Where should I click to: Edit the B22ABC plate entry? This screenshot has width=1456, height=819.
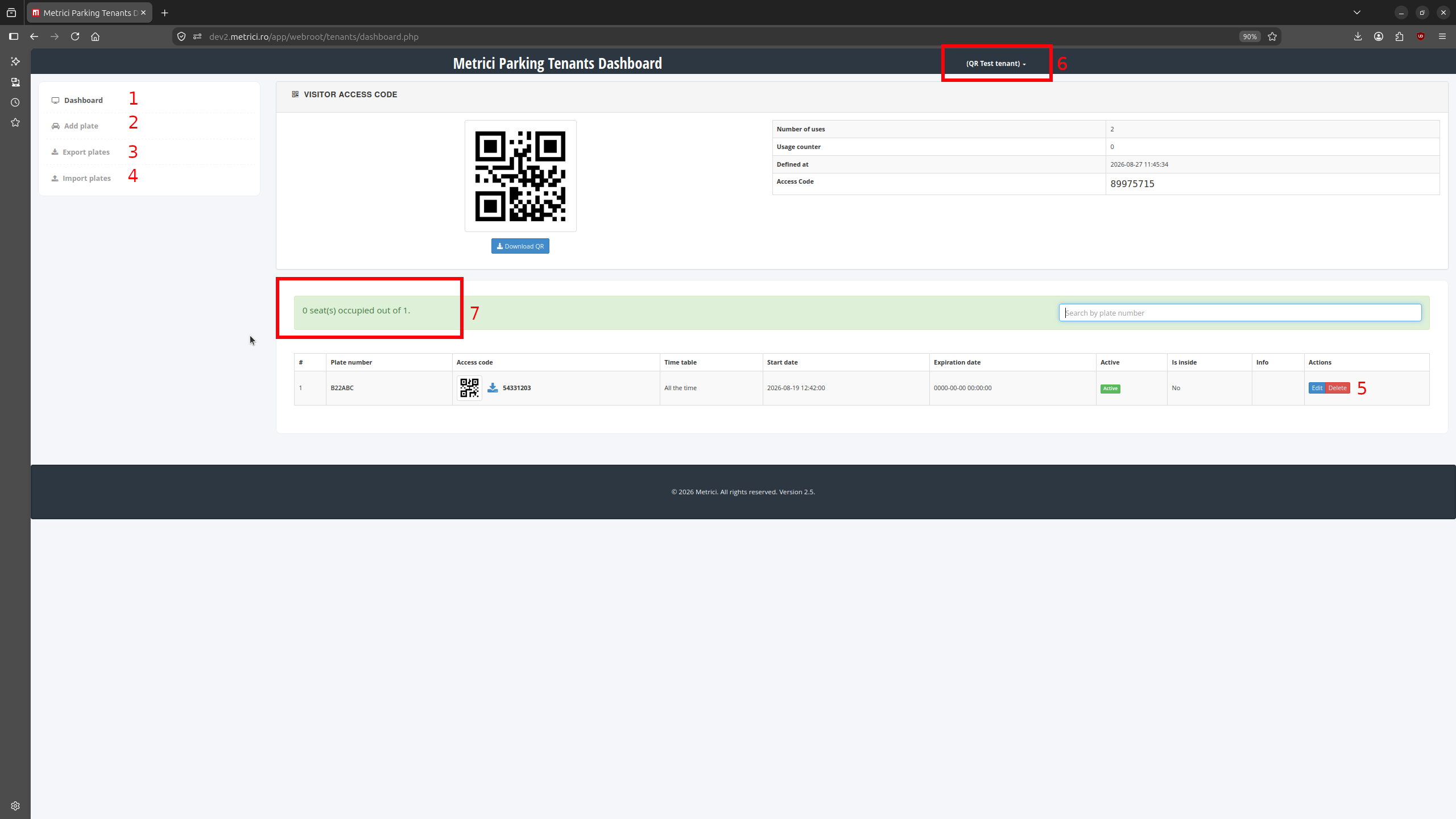[1317, 388]
